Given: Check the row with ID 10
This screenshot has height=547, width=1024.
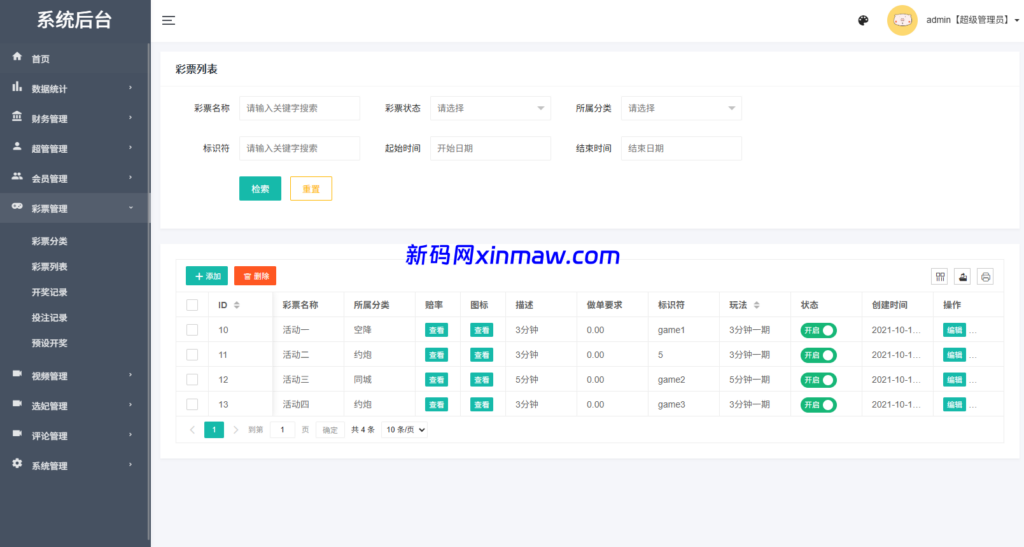Looking at the screenshot, I should click(x=192, y=330).
